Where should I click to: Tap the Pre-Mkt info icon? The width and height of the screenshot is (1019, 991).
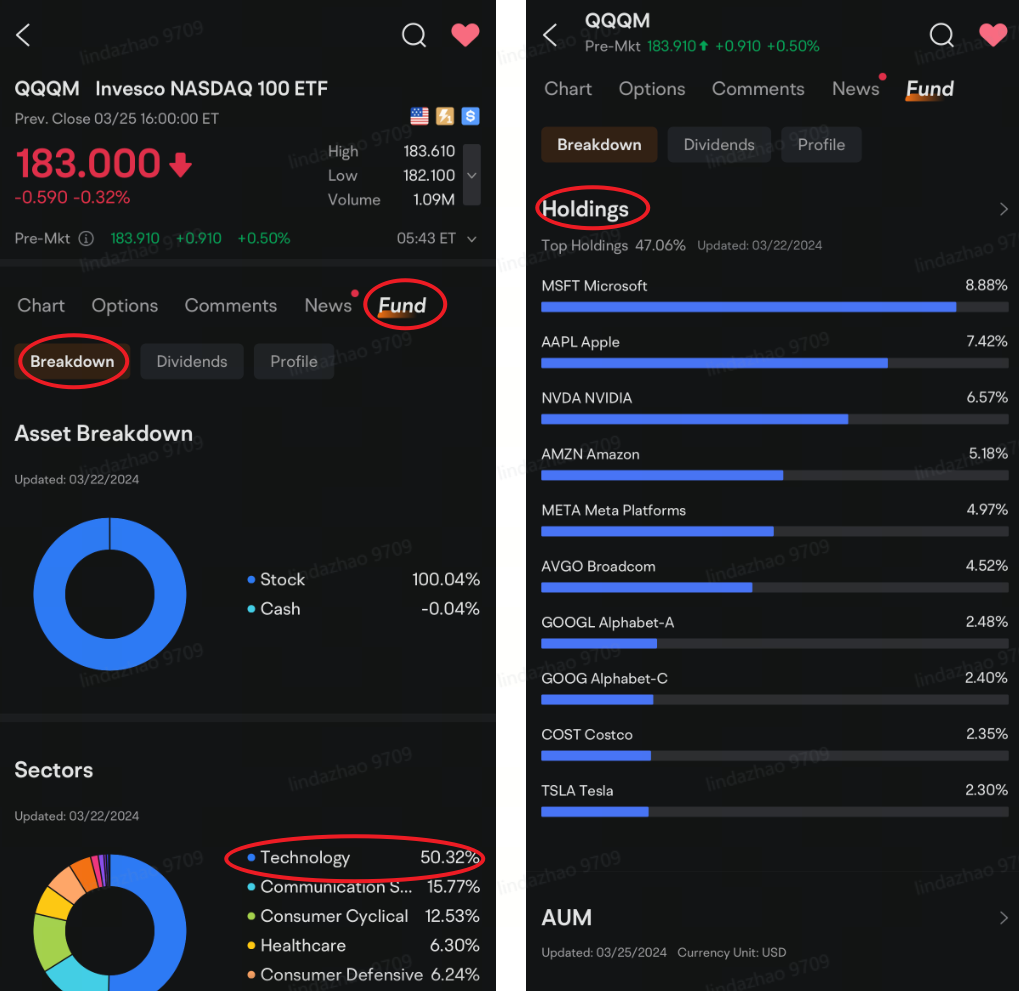(x=86, y=238)
